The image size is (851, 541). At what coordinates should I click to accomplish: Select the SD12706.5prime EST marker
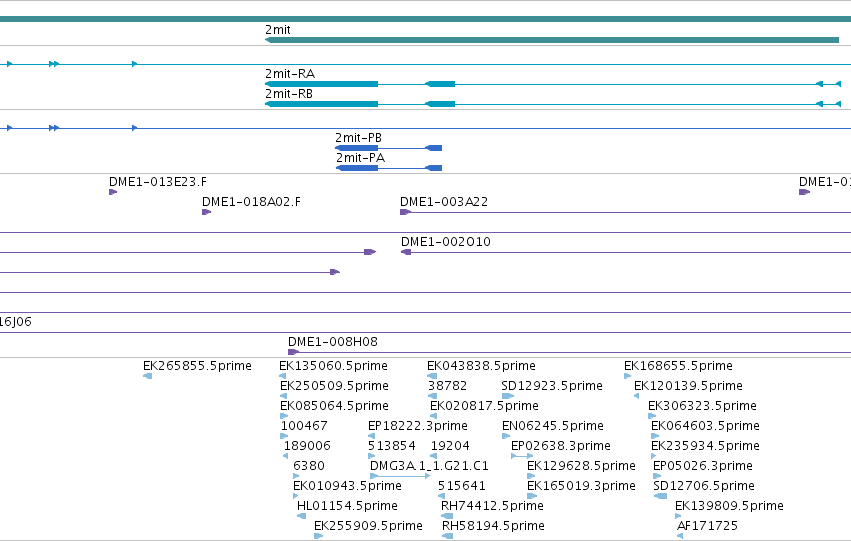(x=661, y=496)
